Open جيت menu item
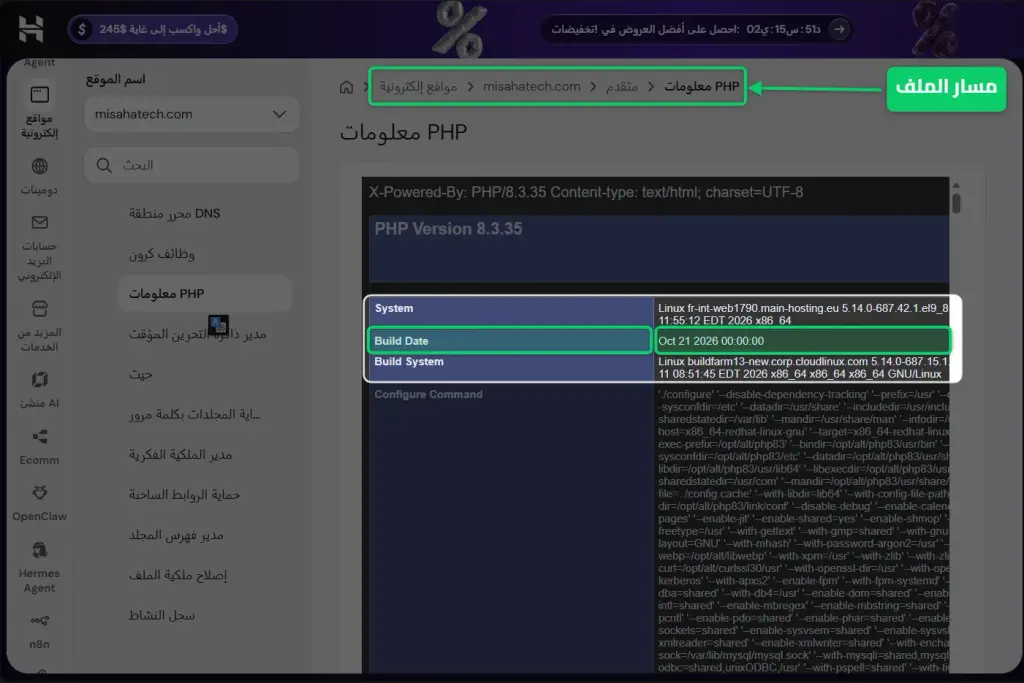The image size is (1024, 683). coord(140,374)
